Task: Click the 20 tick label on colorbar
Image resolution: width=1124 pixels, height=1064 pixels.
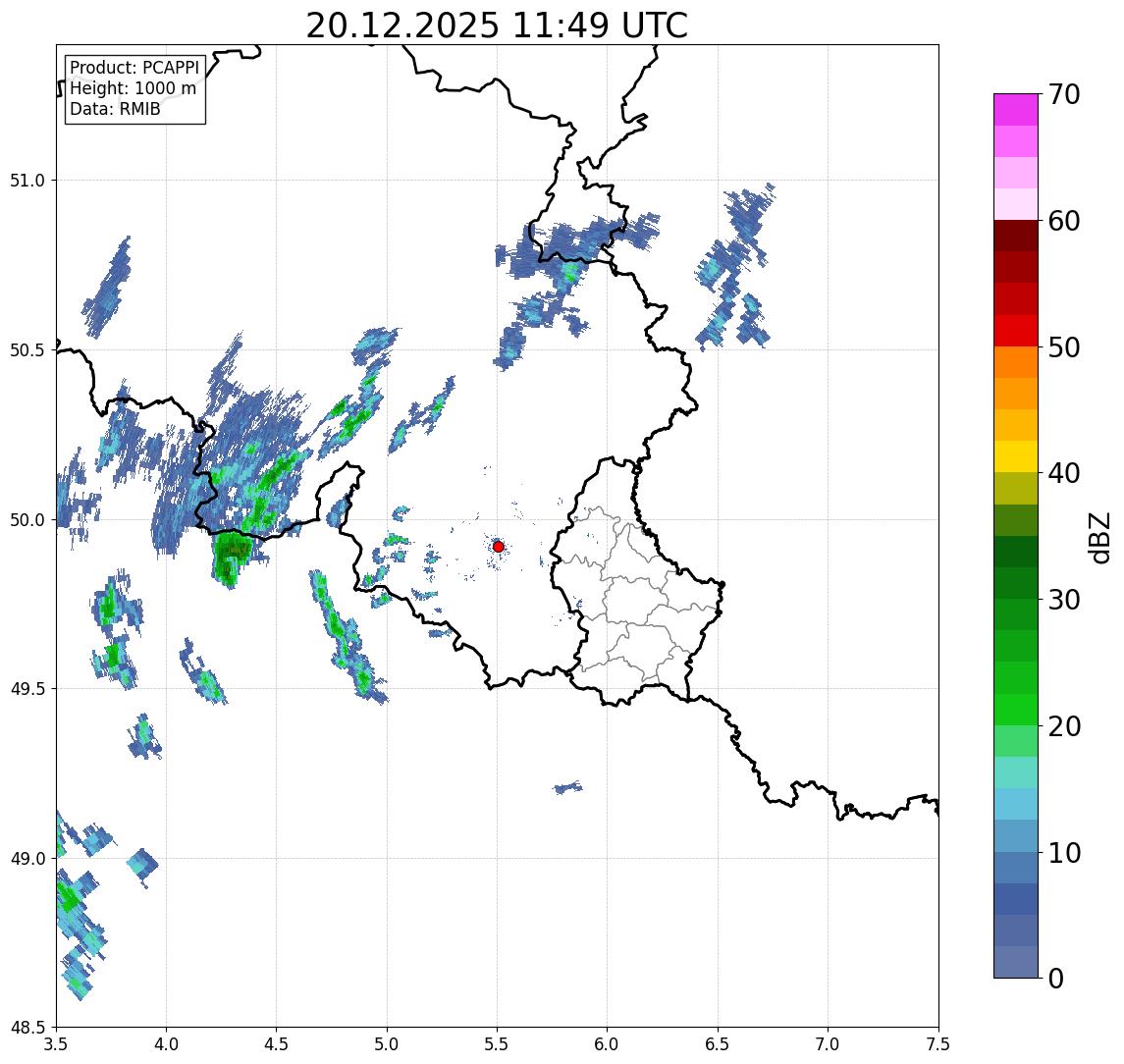Action: tap(1064, 726)
